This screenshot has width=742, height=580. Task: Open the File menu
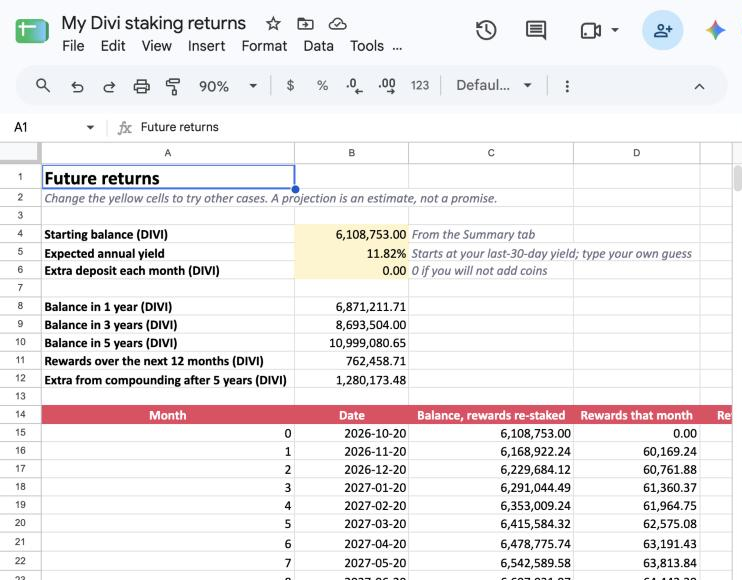click(73, 46)
